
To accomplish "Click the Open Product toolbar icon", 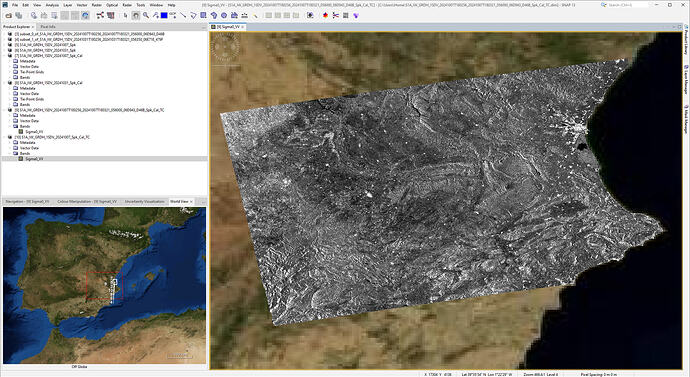I will pos(9,15).
